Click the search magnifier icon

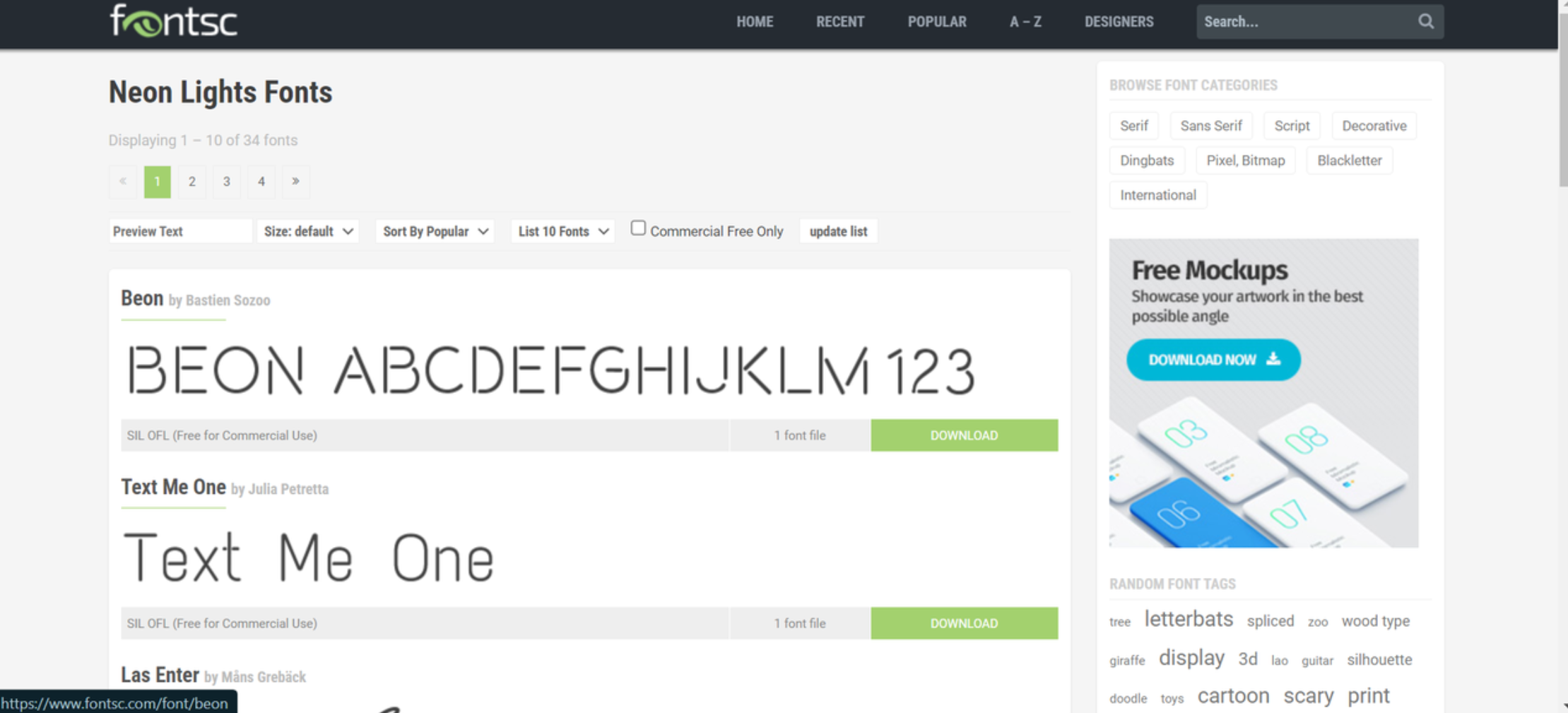[1426, 21]
